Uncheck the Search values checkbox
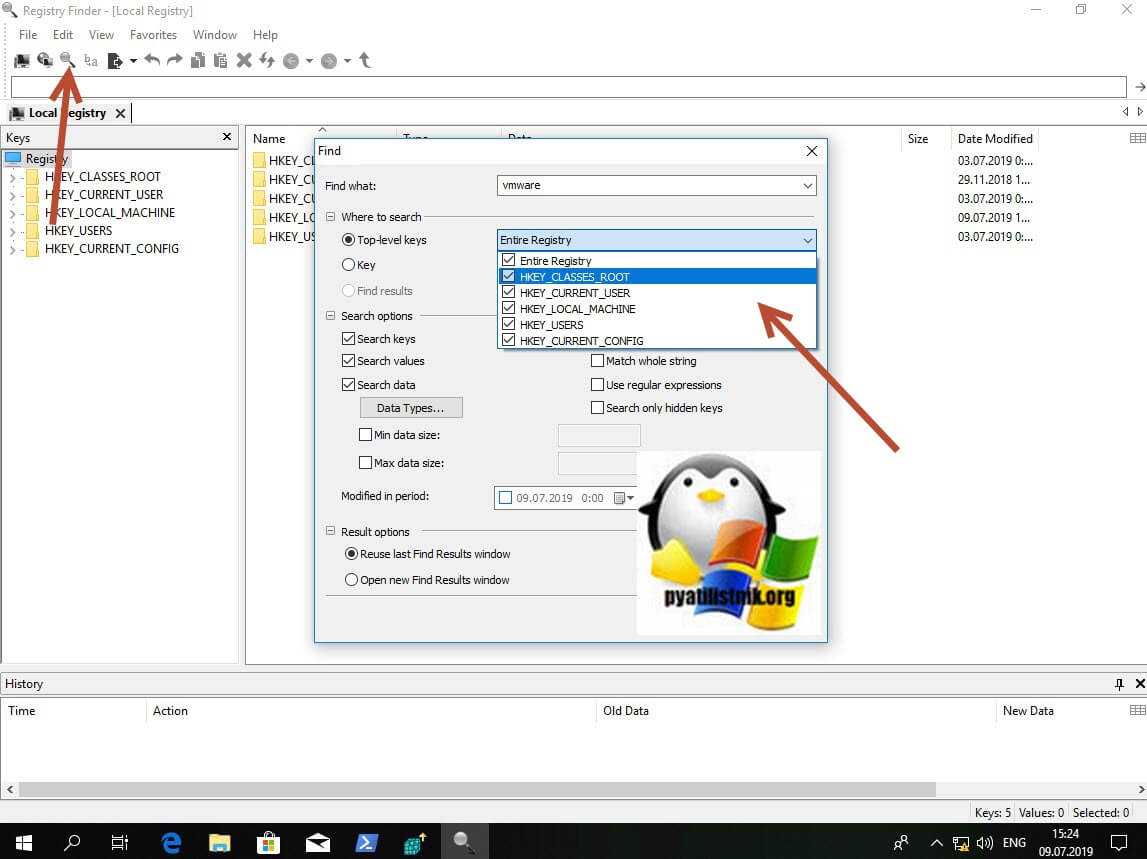This screenshot has height=859, width=1147. (x=349, y=361)
